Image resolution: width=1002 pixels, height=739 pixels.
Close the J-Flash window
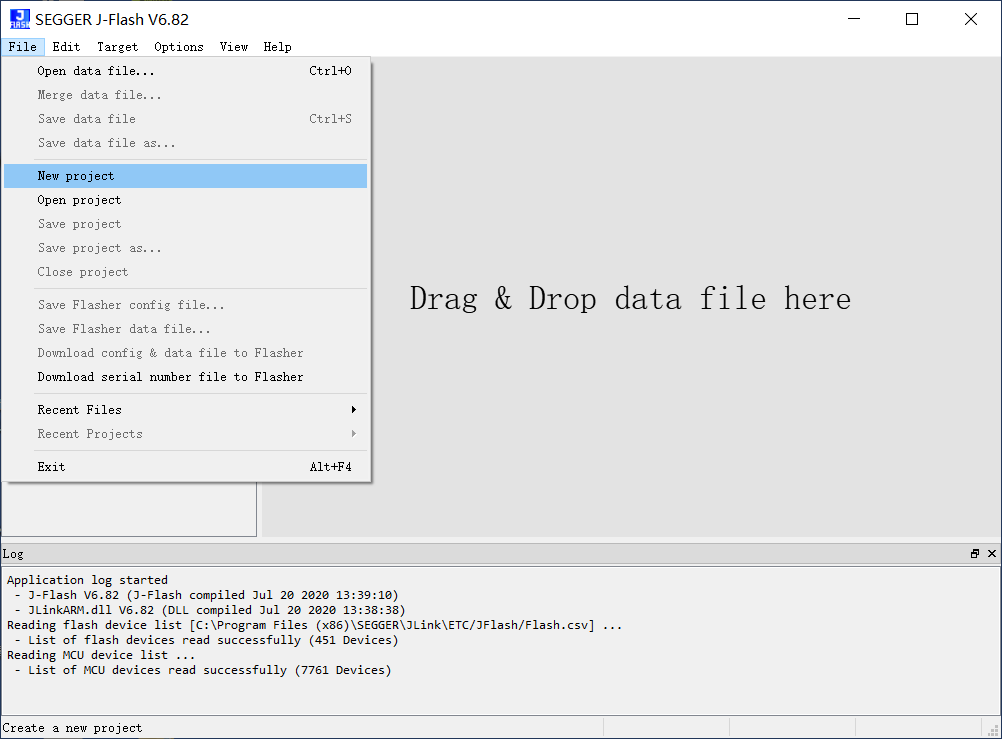click(x=971, y=19)
